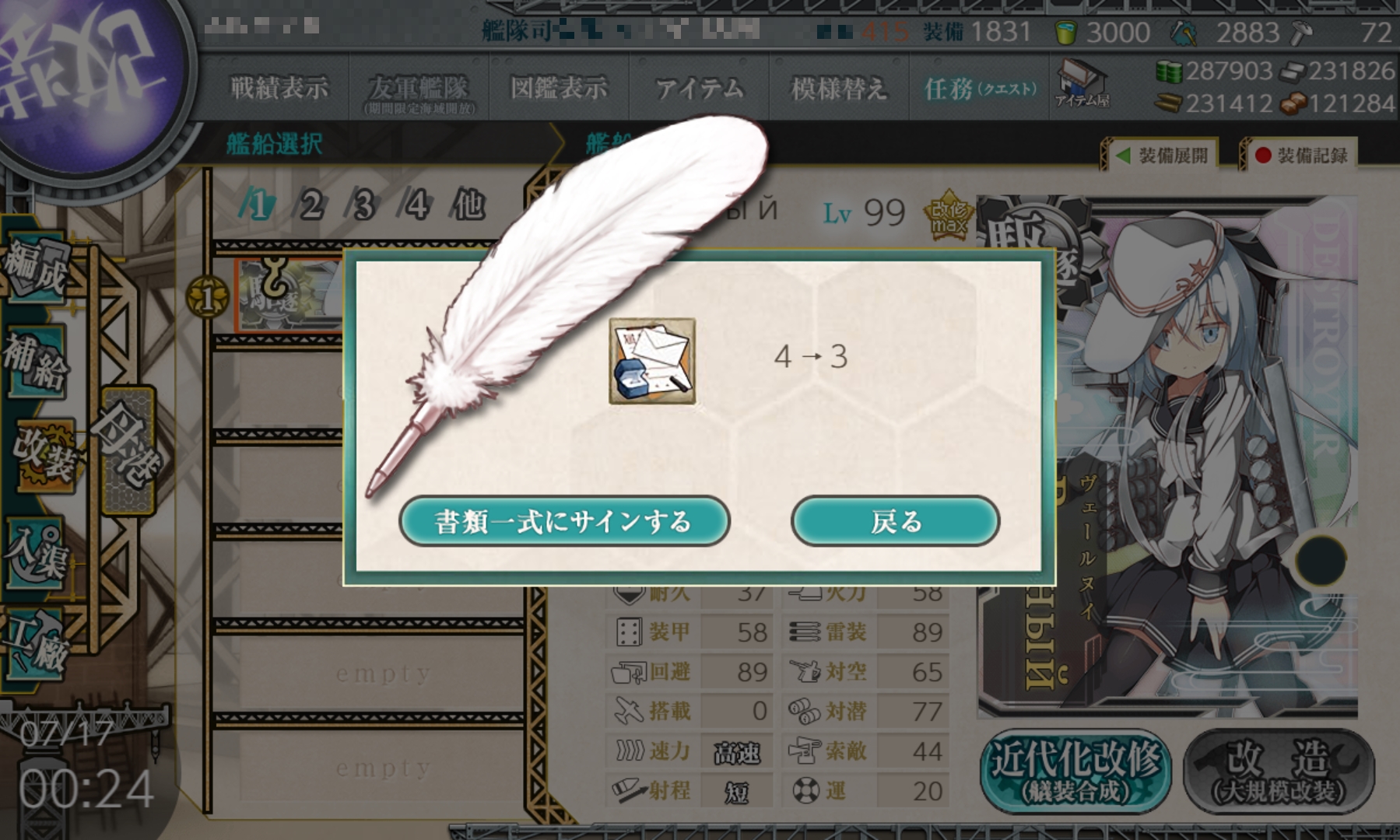Open the 工廠 factory icon
The height and width of the screenshot is (840, 1400).
pyautogui.click(x=35, y=647)
